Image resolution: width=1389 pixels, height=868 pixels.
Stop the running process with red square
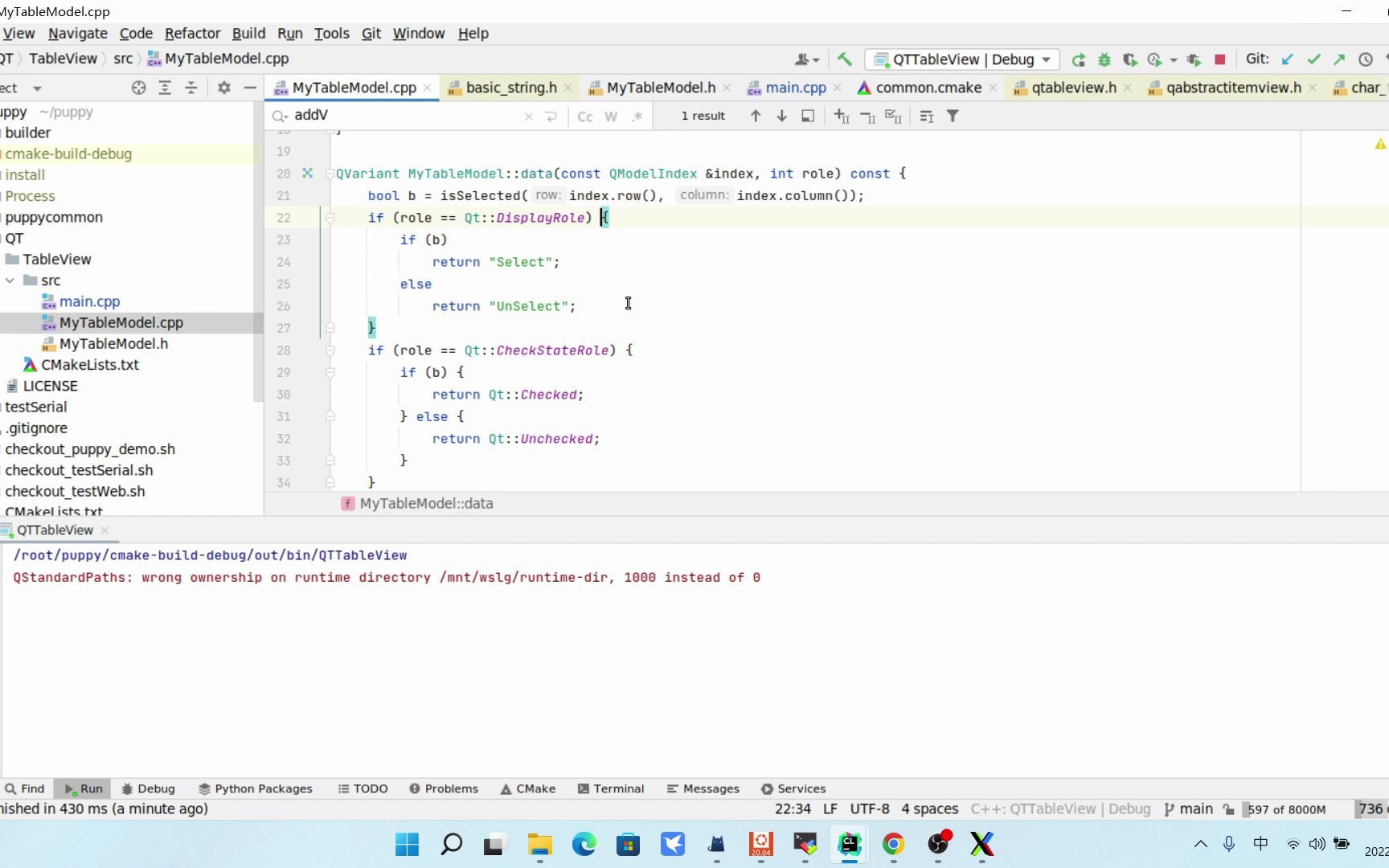1219,59
